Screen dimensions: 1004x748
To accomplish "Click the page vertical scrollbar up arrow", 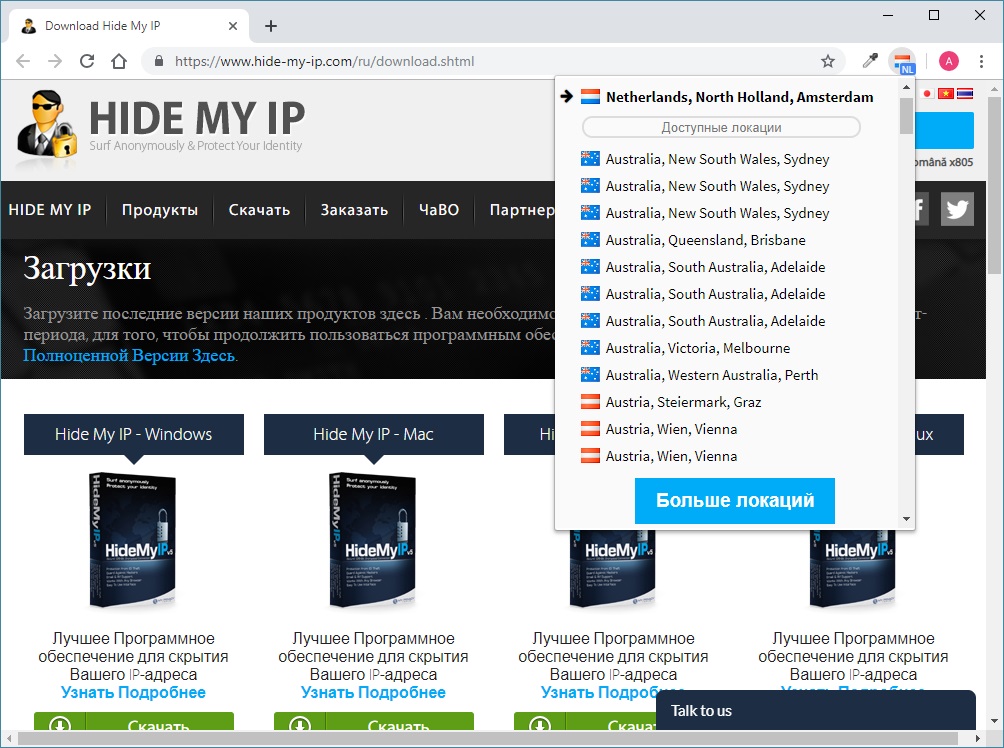I will point(994,88).
